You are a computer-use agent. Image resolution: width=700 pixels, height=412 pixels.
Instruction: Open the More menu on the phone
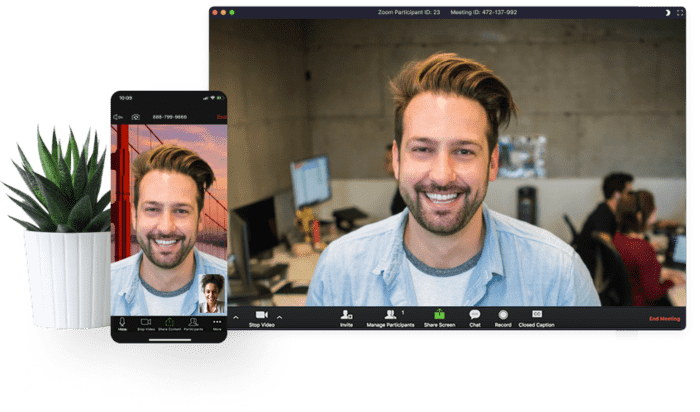(x=217, y=324)
